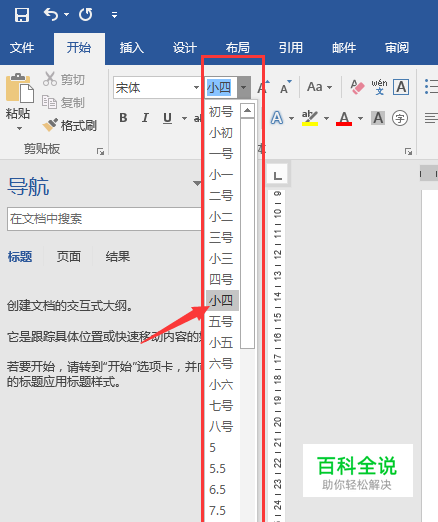Viewport: 438px width, 522px height.
Task: Switch to the 引用 tab
Action: (x=291, y=48)
